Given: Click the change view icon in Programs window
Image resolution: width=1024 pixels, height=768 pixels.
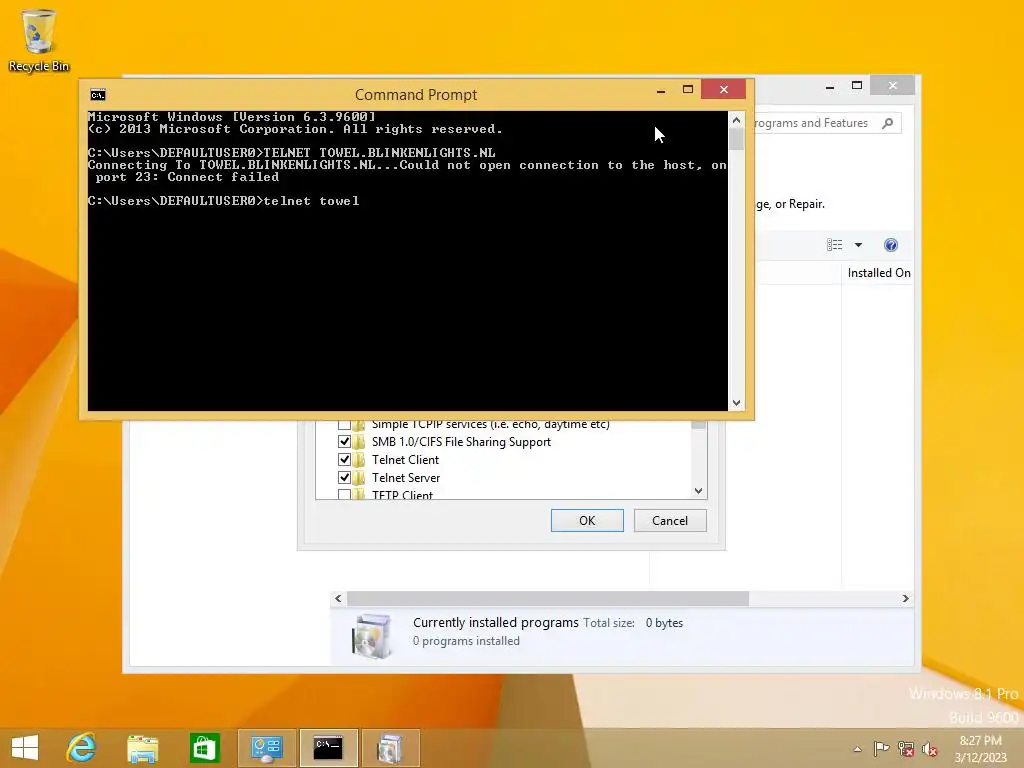Looking at the screenshot, I should click(835, 245).
